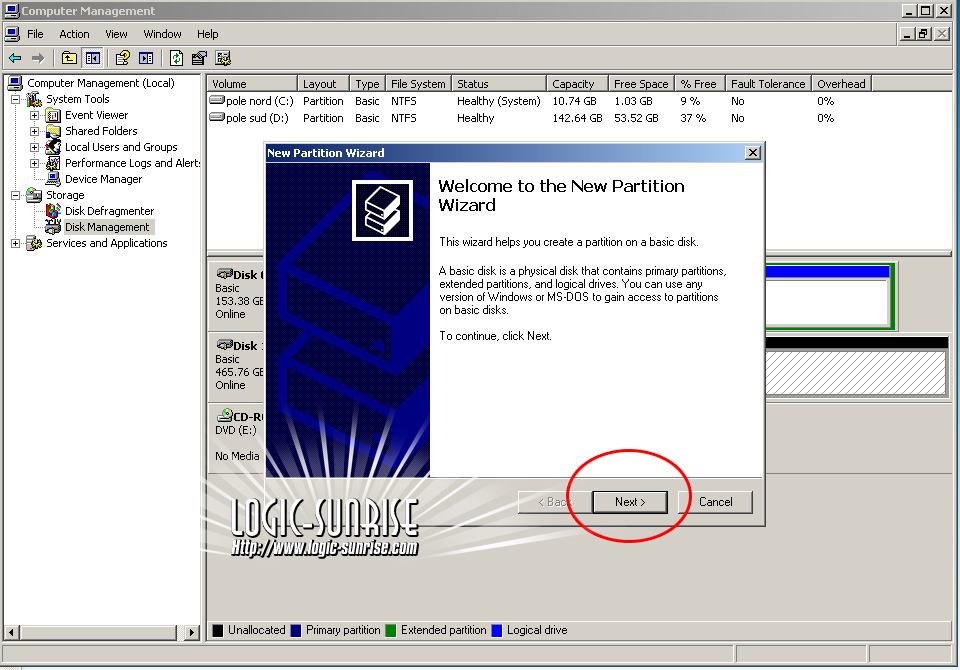The height and width of the screenshot is (670, 960).
Task: Expand the Local Users and Groups node
Action: [x=35, y=147]
